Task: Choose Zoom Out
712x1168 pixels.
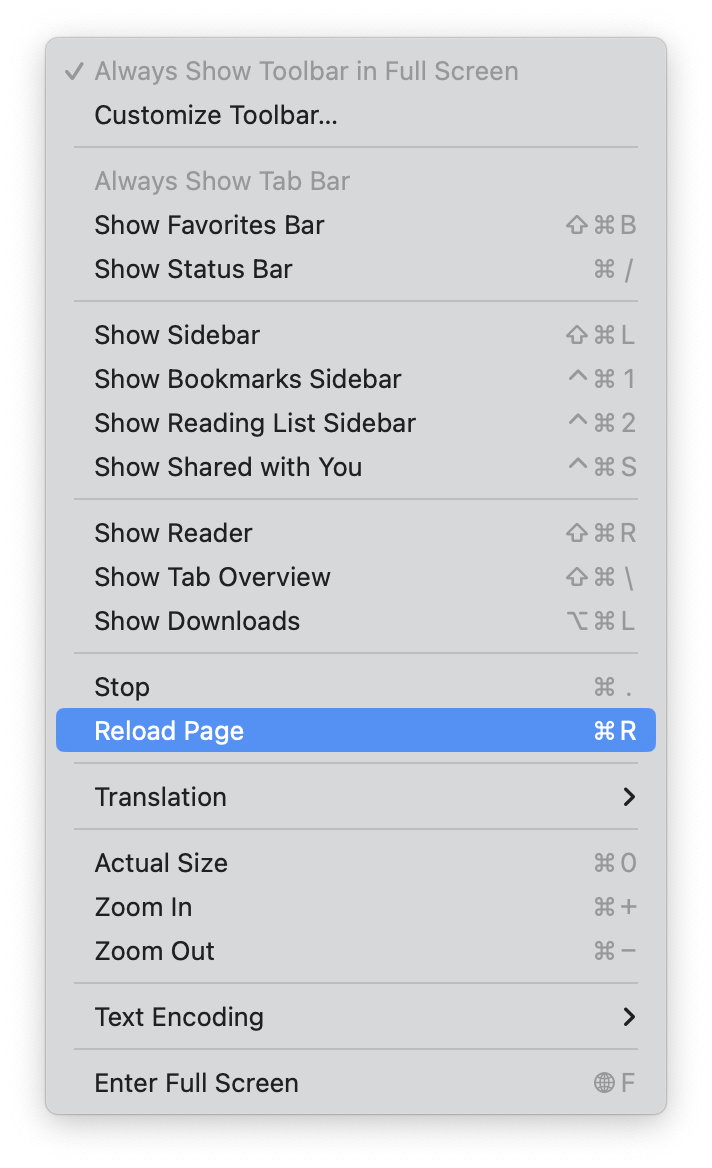Action: 154,952
